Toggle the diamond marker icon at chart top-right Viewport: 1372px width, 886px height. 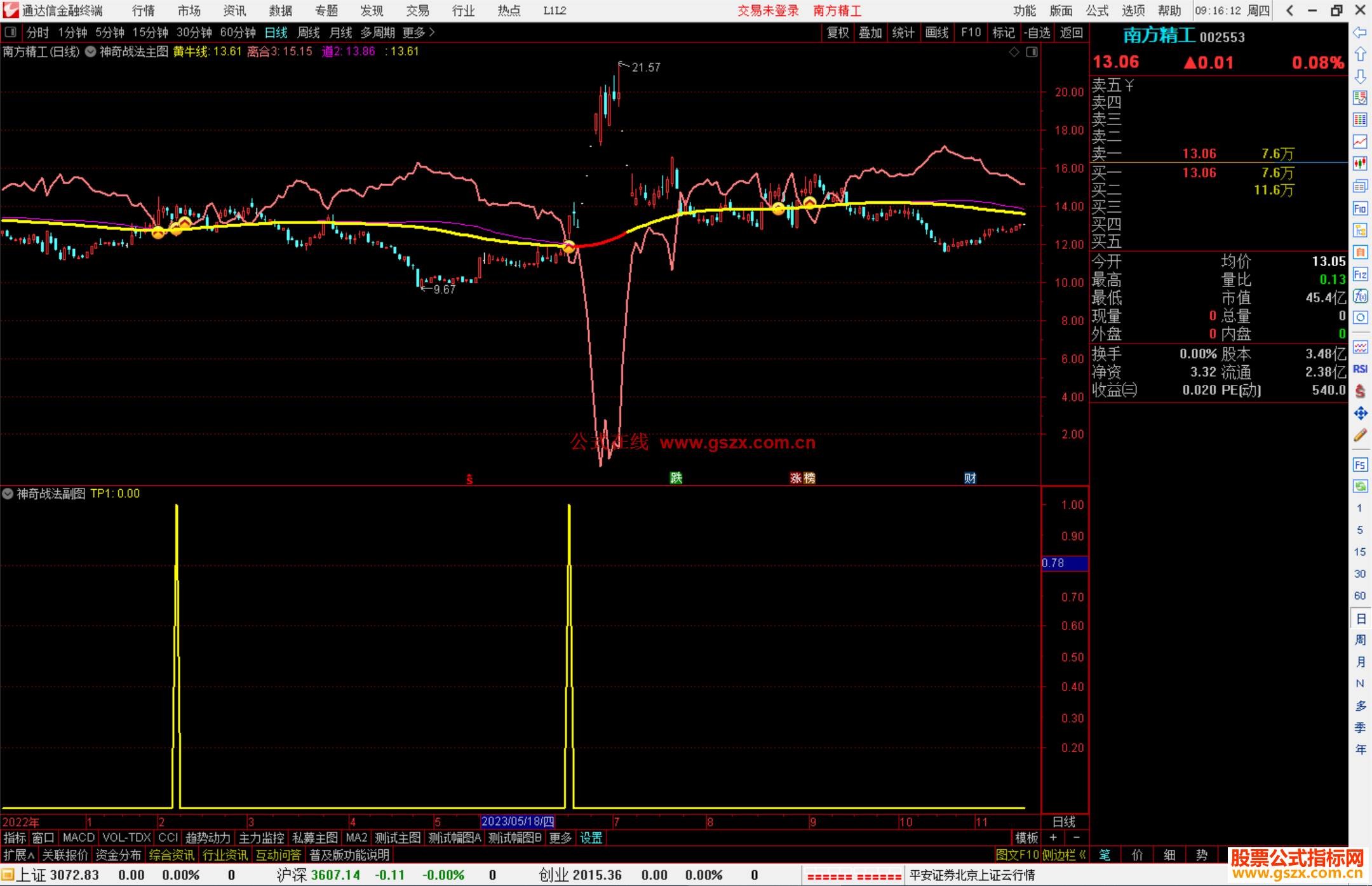click(1014, 52)
